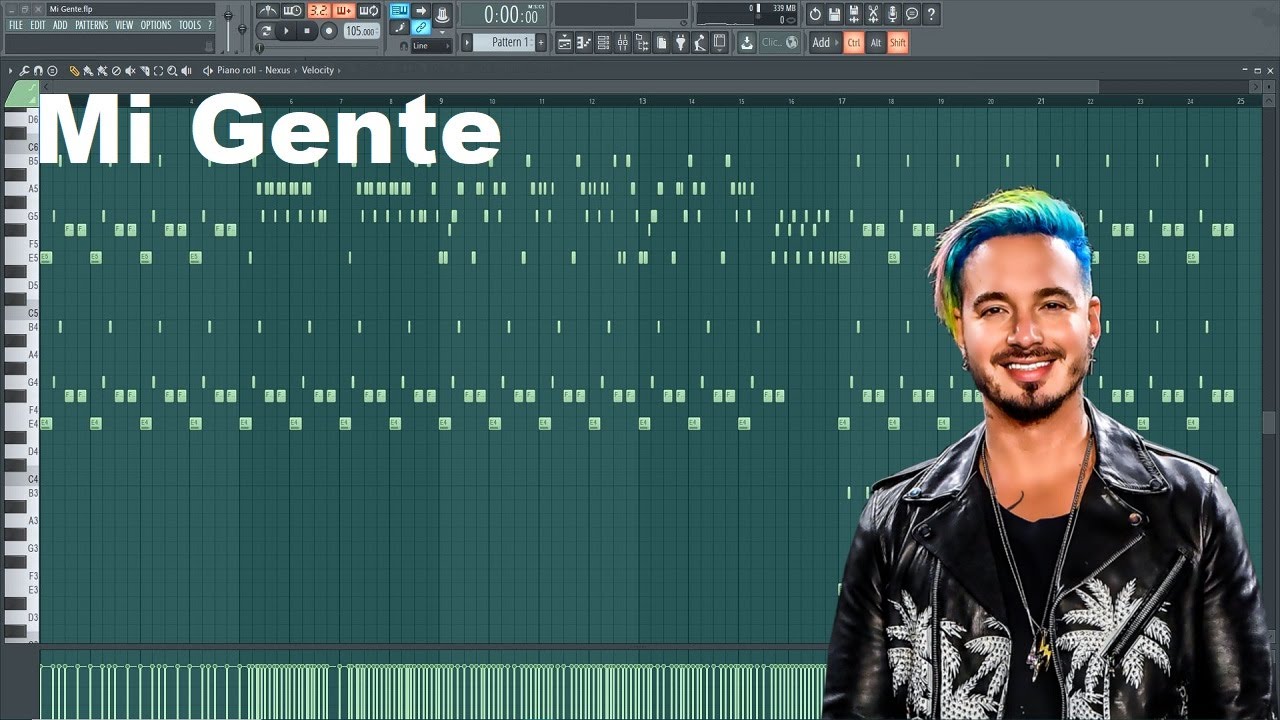The height and width of the screenshot is (720, 1280).
Task: Open the multilink knob controller icon
Action: coord(443,14)
